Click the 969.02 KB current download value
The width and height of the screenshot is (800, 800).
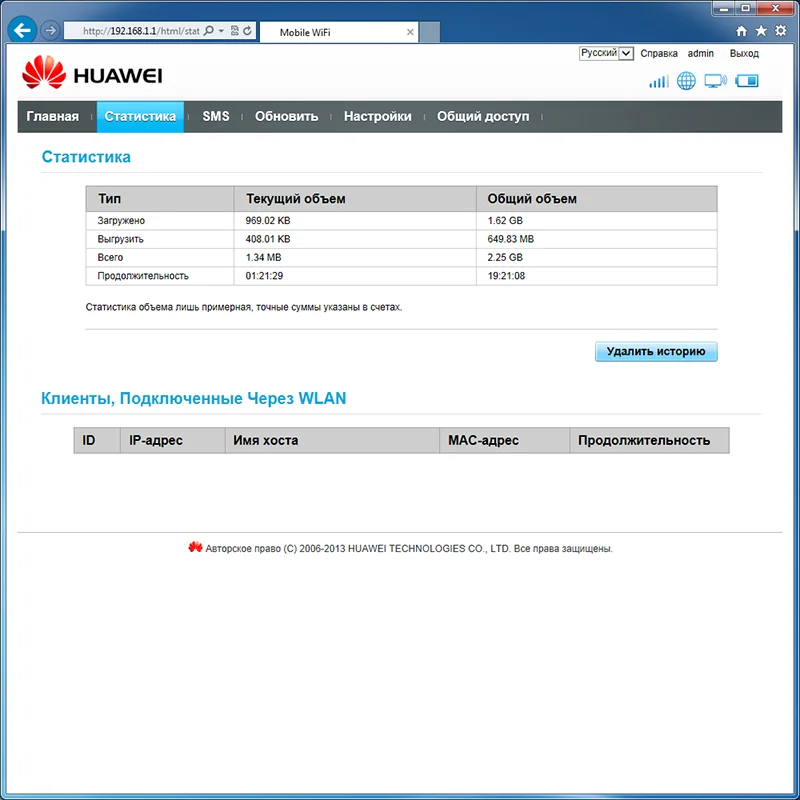(x=268, y=221)
